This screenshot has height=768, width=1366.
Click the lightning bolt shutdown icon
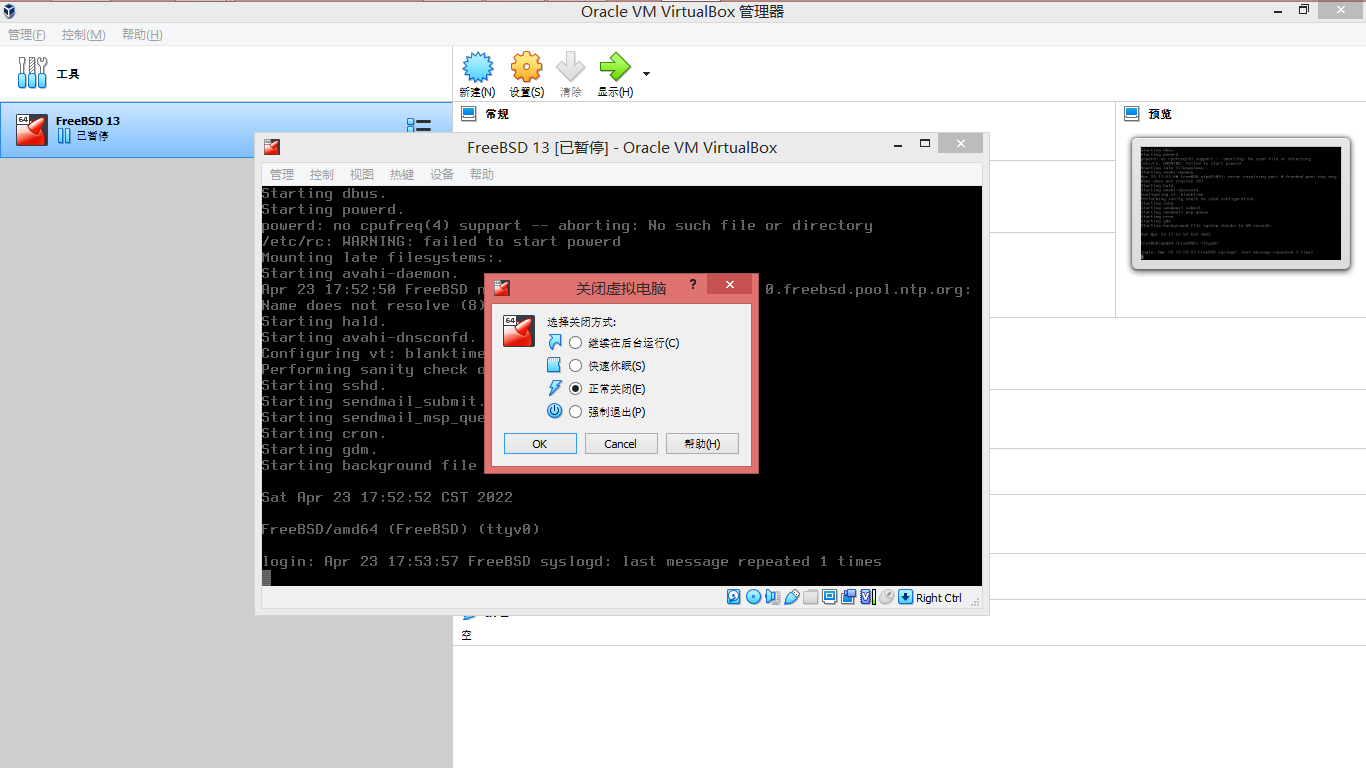(x=555, y=388)
